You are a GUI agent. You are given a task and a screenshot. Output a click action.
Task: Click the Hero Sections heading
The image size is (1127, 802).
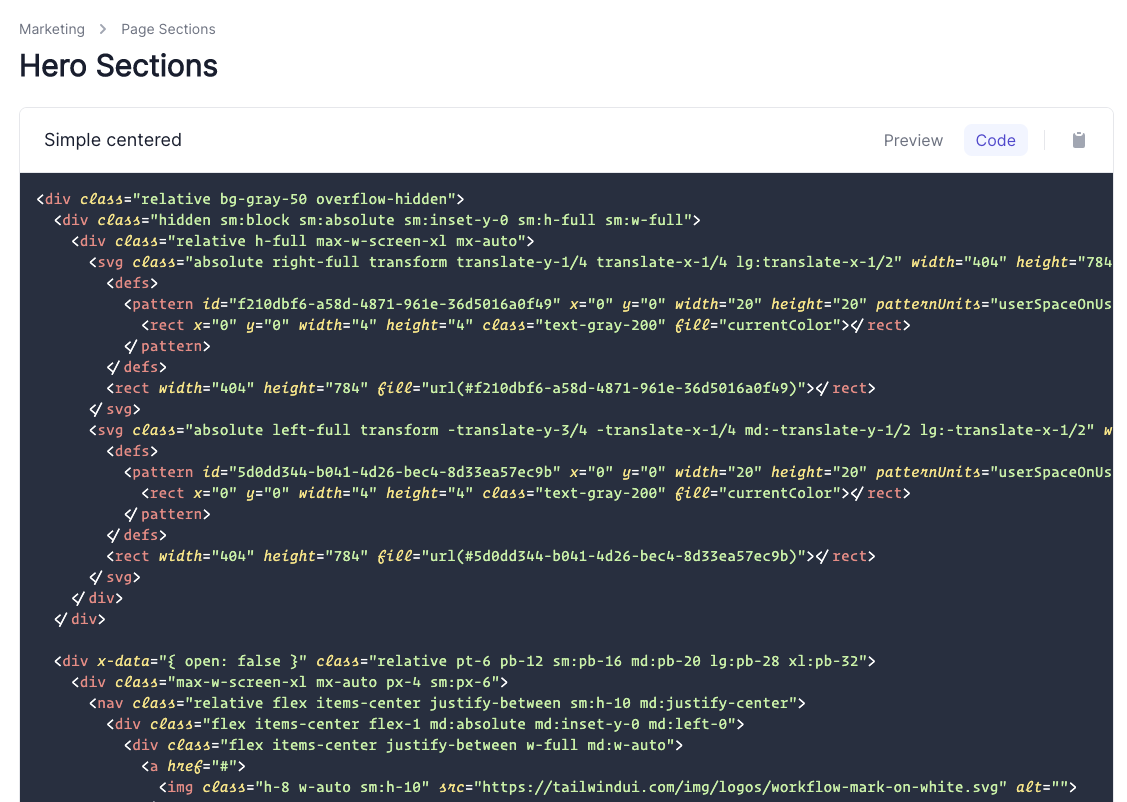(x=119, y=65)
